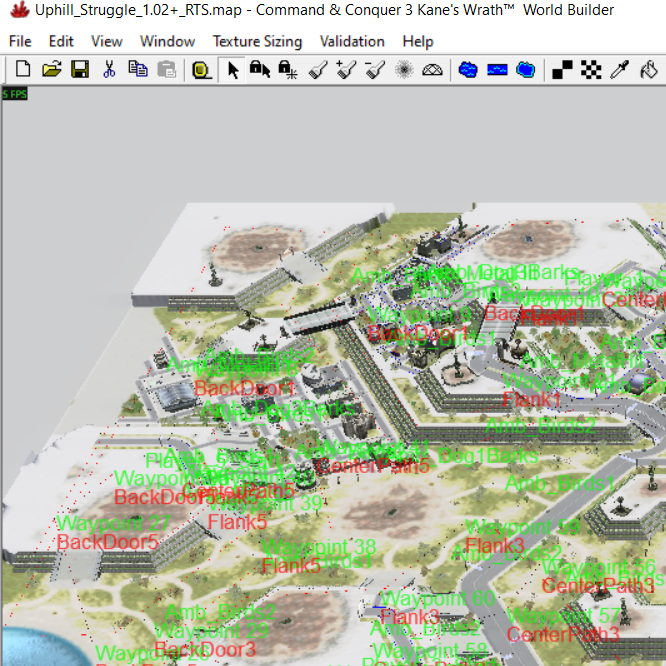Select the 'Dog1Barks' ambient sound label
Viewport: 666px width, 666px height.
point(488,456)
